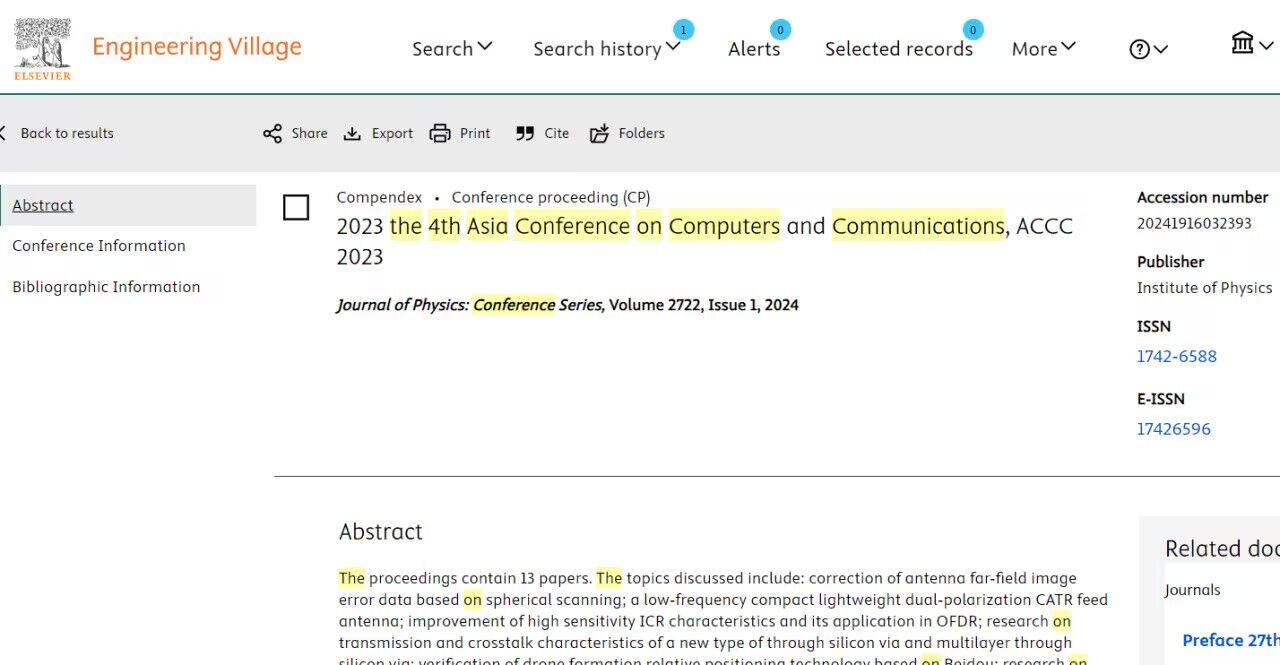Click the Journals label under Related documents
The width and height of the screenshot is (1280, 665).
pos(1193,590)
